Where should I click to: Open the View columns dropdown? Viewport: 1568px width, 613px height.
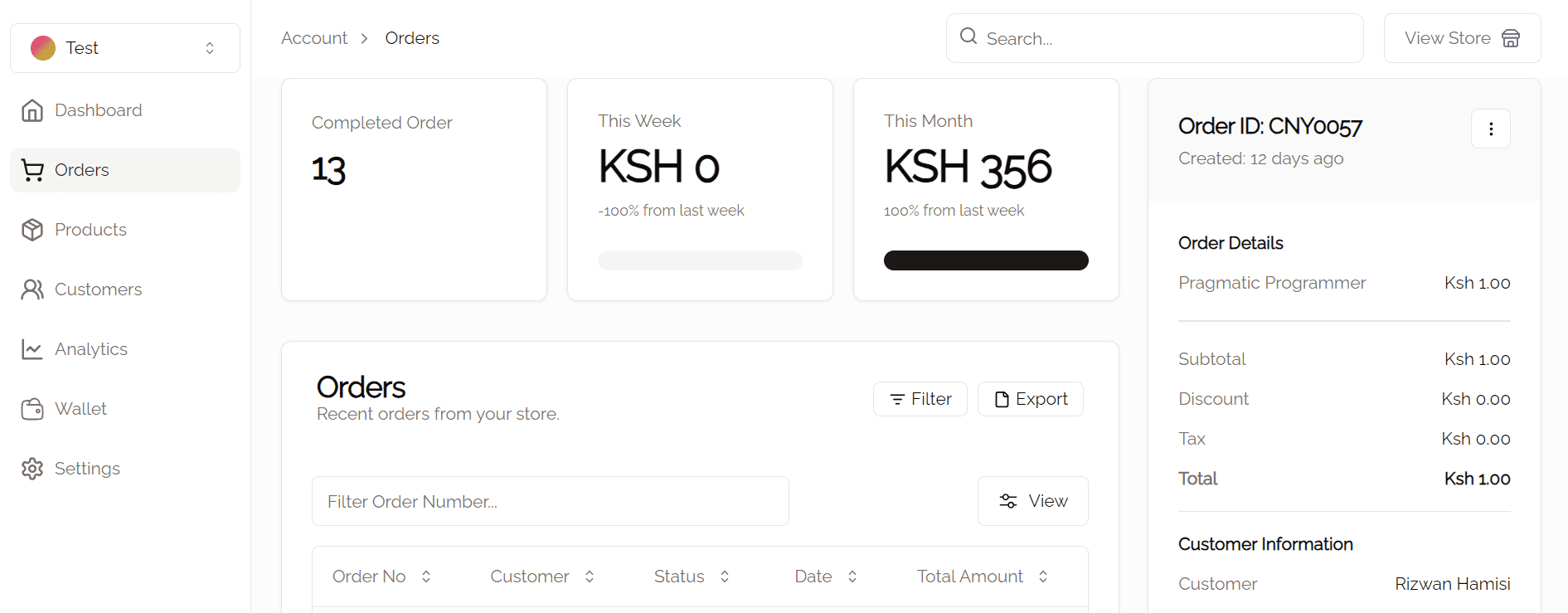coord(1032,501)
